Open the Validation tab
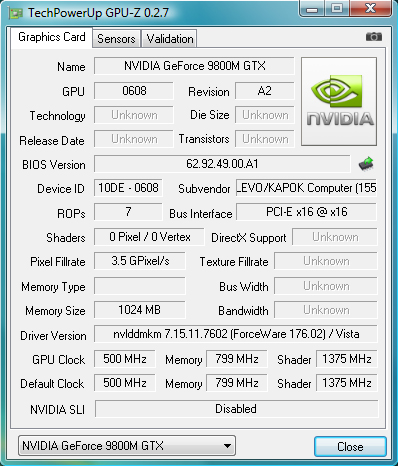Screen dimensions: 398x466 (x=170, y=39)
